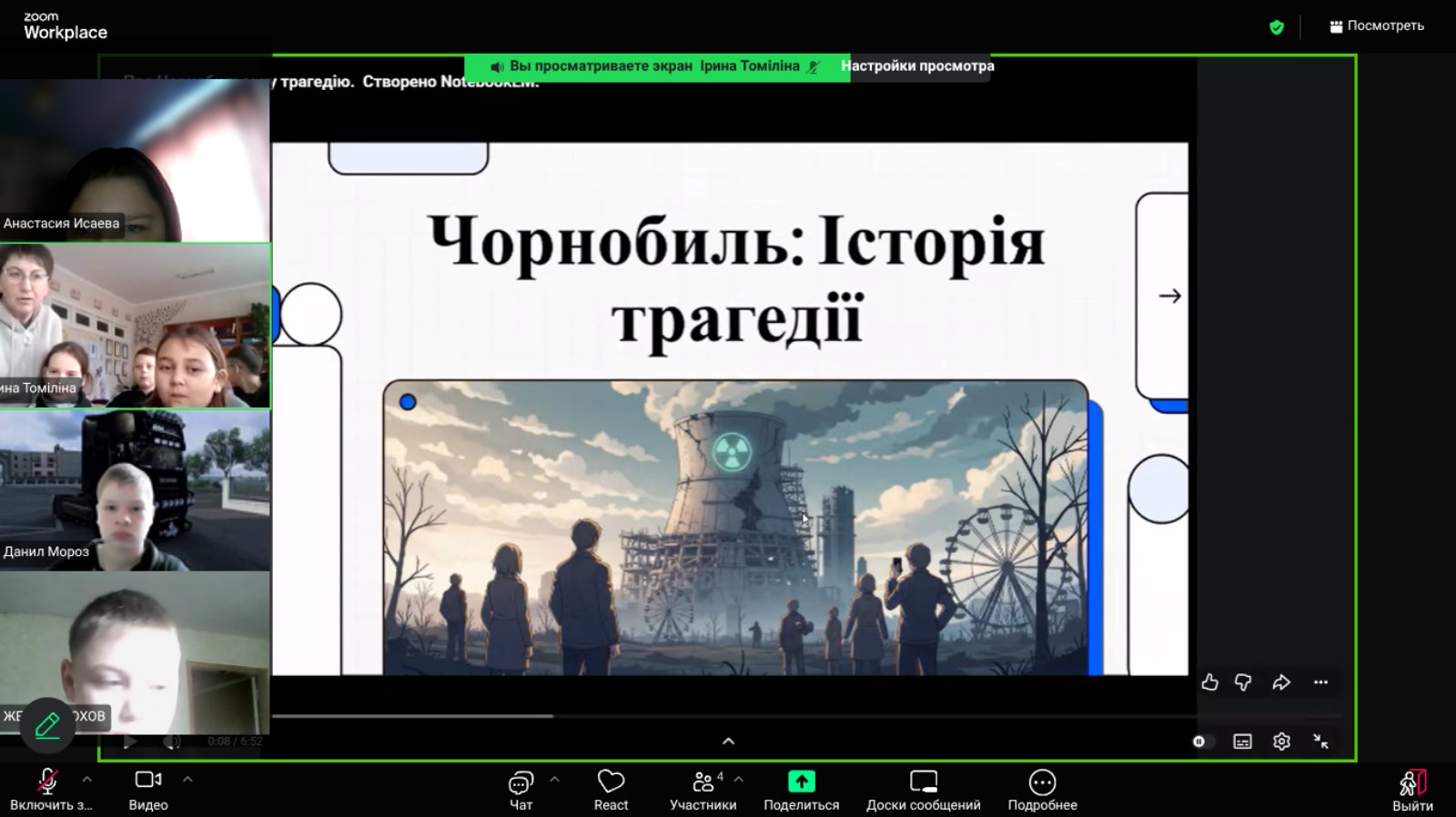The image size is (1456, 817).
Task: Open the Participants list
Action: click(703, 783)
